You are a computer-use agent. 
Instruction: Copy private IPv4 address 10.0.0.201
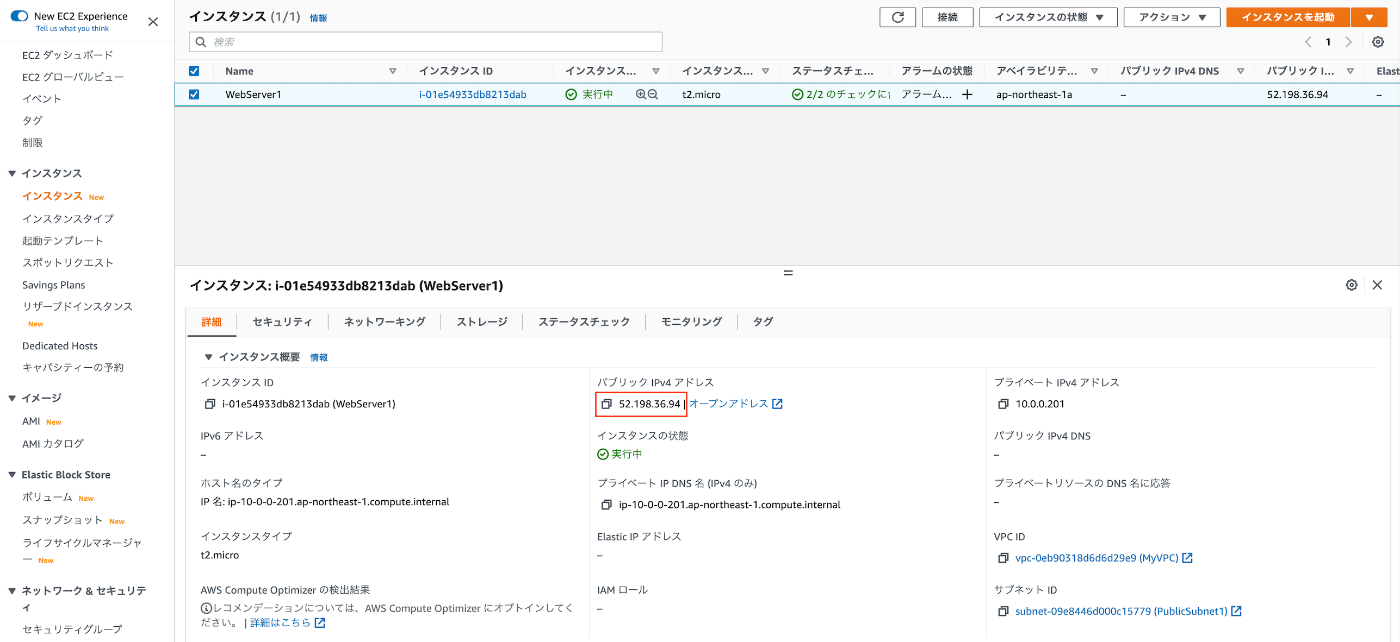pos(1003,404)
